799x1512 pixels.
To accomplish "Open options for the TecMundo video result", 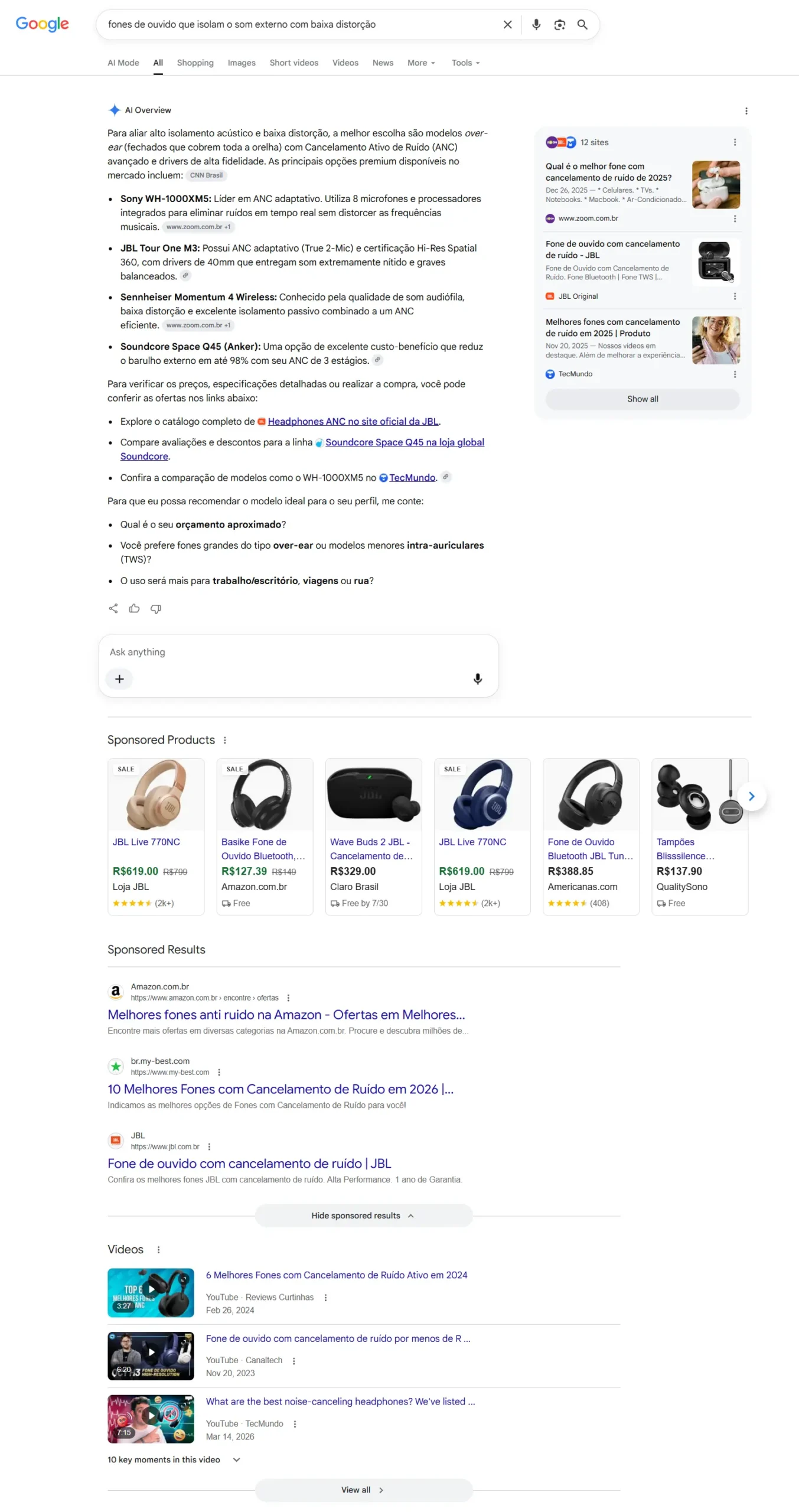I will tap(295, 1424).
